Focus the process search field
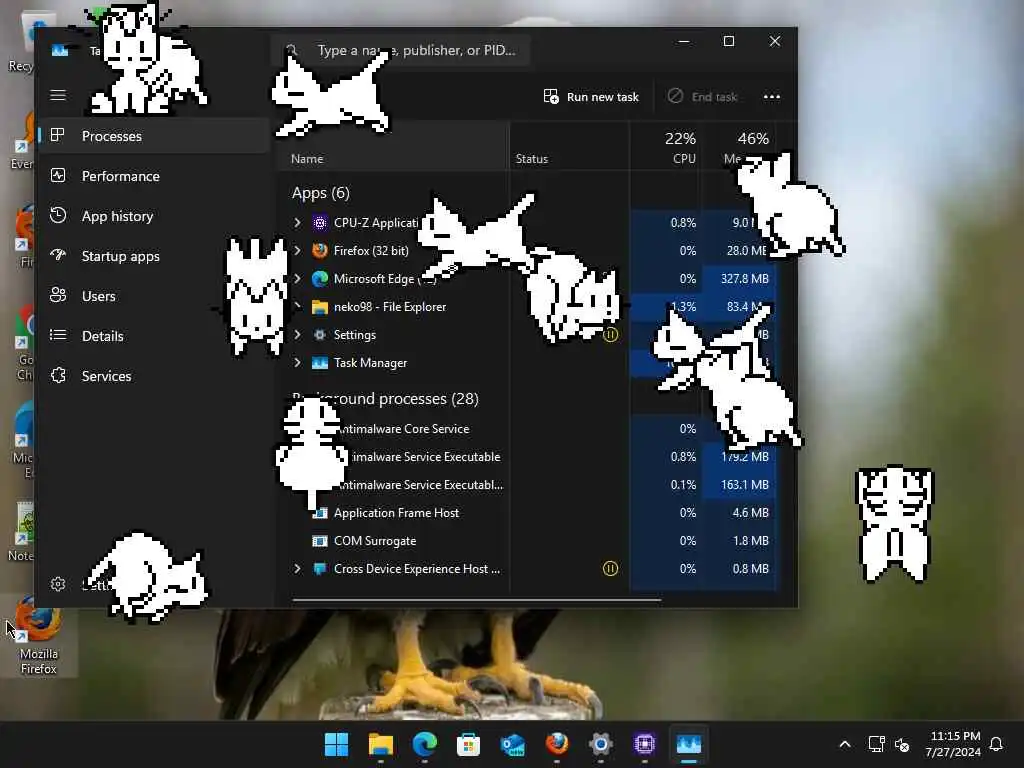This screenshot has width=1024, height=768. 401,50
